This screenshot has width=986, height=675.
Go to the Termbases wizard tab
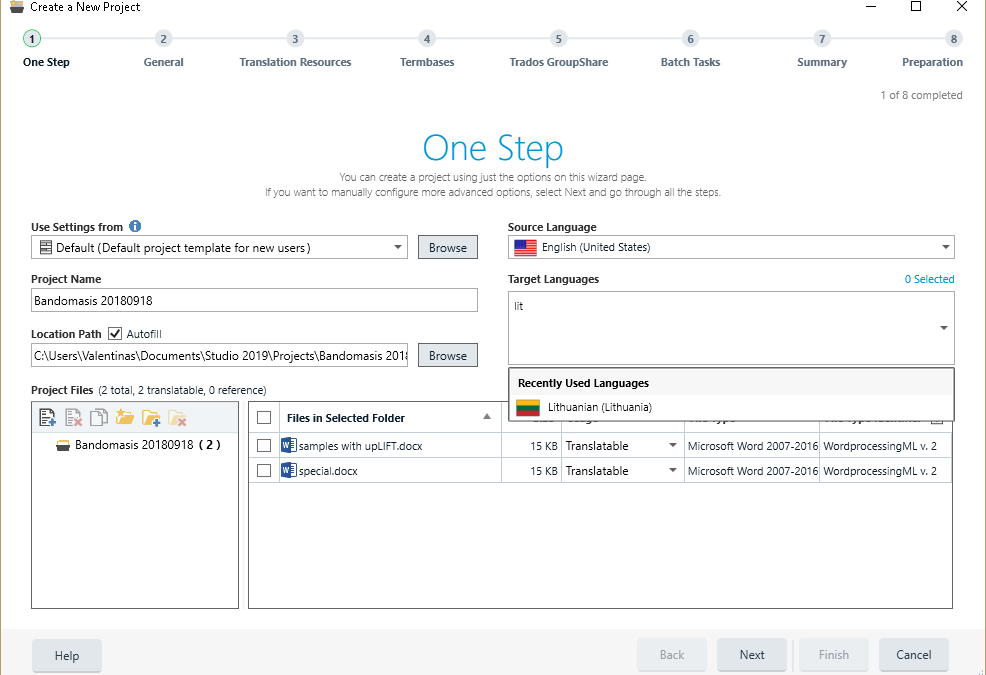pos(427,62)
